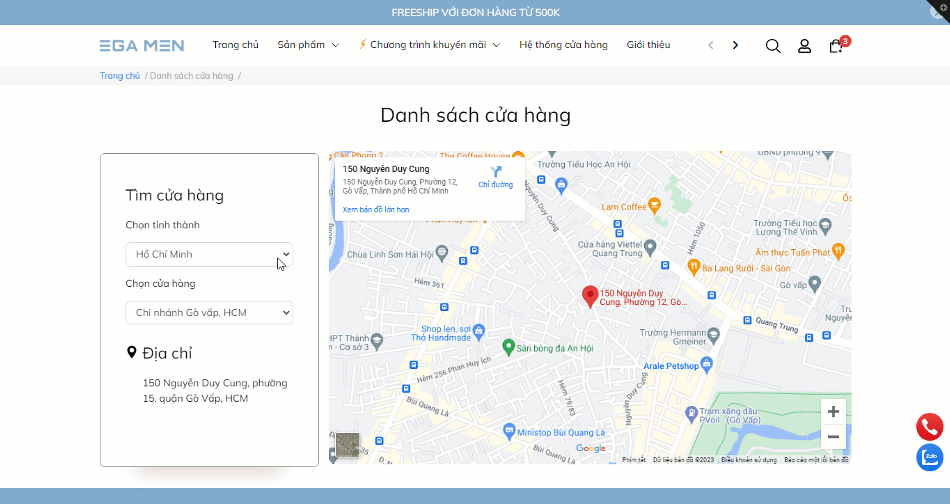Go to Giới thiệu page

(x=648, y=45)
